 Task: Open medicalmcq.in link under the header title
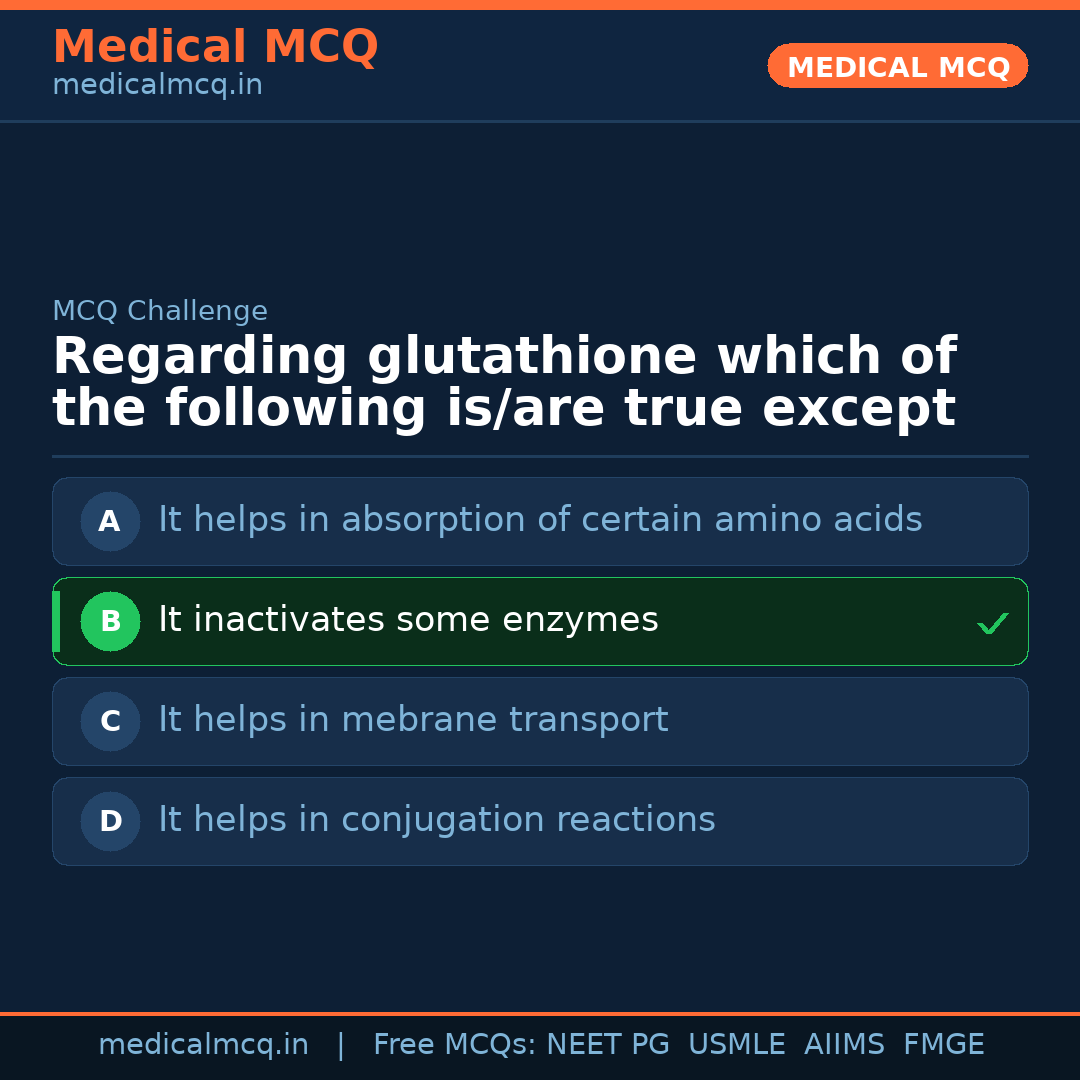point(157,86)
